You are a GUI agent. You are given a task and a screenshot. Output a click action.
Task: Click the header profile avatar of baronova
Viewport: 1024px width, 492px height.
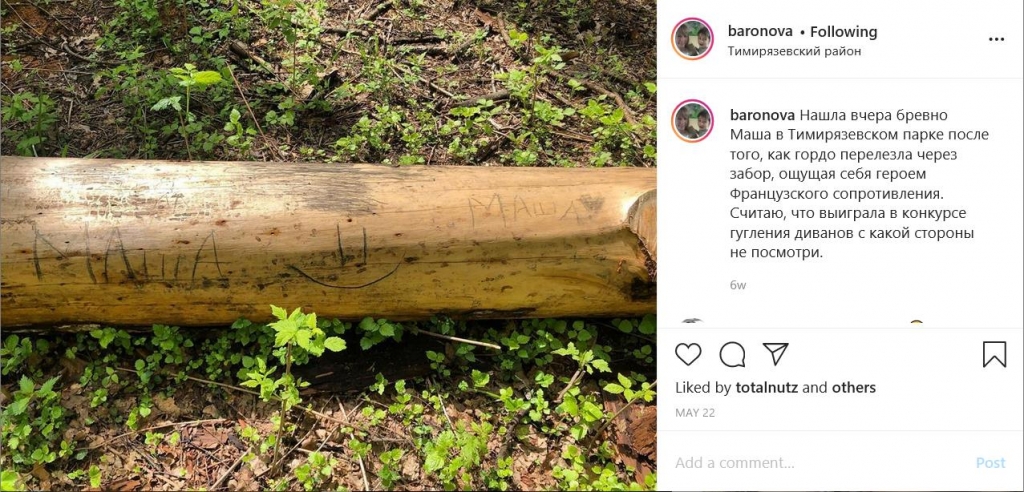tap(693, 39)
